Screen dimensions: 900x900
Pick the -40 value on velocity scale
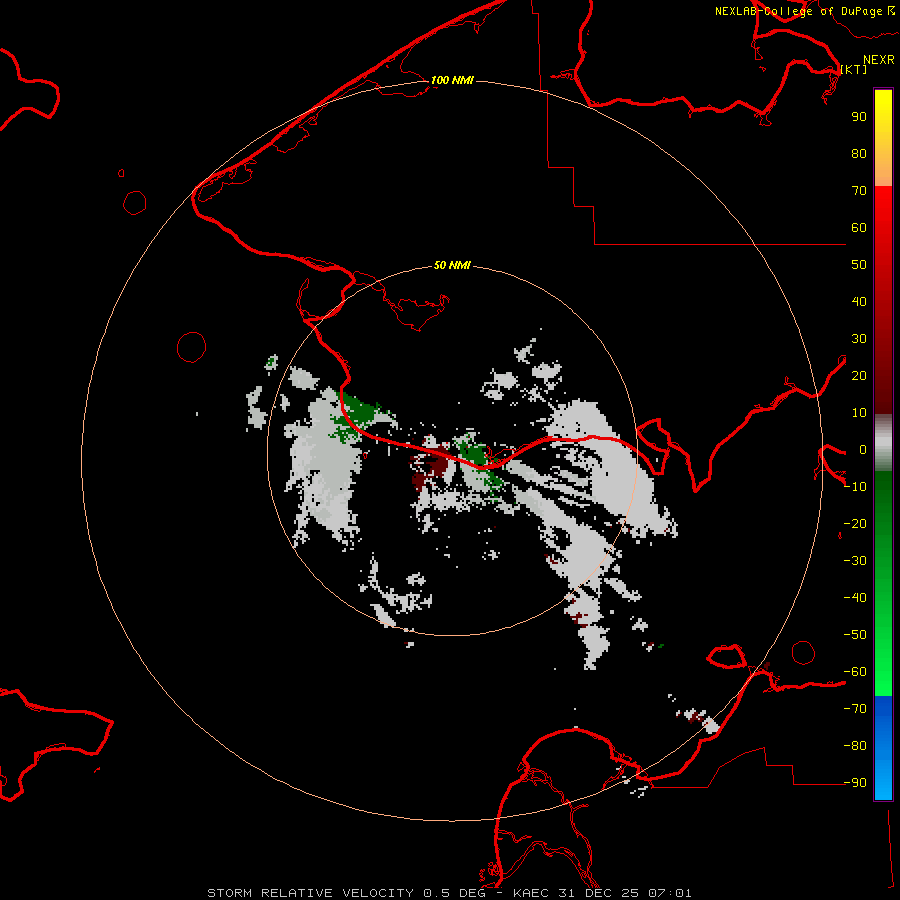pyautogui.click(x=855, y=598)
